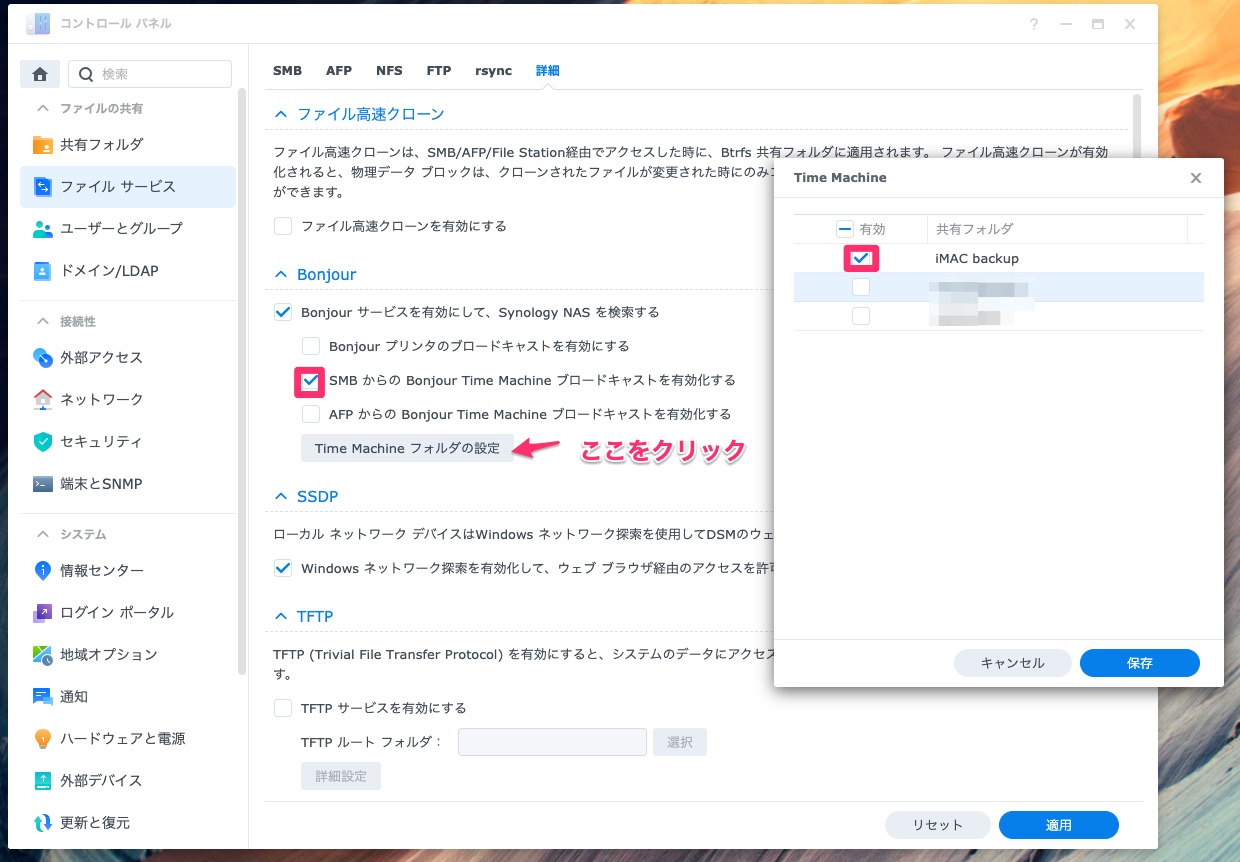Click the 共有フォルダ column header
The height and width of the screenshot is (862, 1240).
point(974,229)
